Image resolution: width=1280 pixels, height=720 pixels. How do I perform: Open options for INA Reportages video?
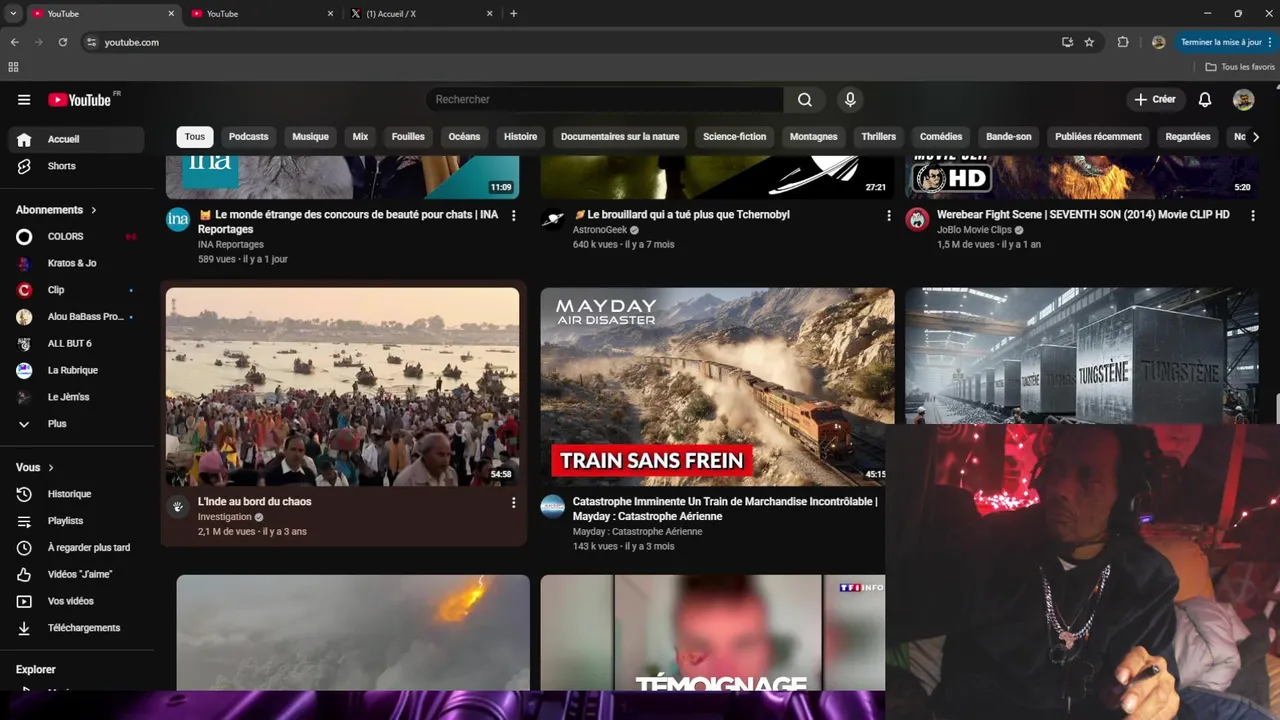coord(514,216)
